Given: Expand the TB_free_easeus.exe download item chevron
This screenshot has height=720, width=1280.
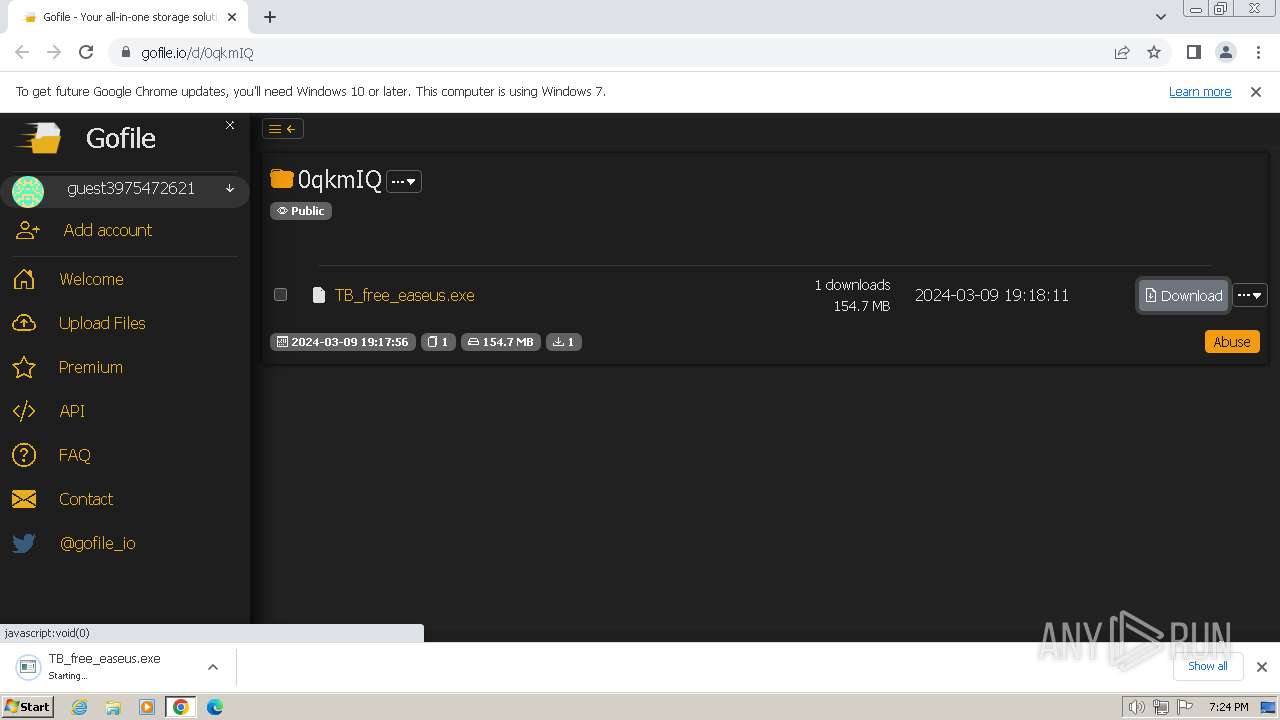Looking at the screenshot, I should [x=213, y=667].
